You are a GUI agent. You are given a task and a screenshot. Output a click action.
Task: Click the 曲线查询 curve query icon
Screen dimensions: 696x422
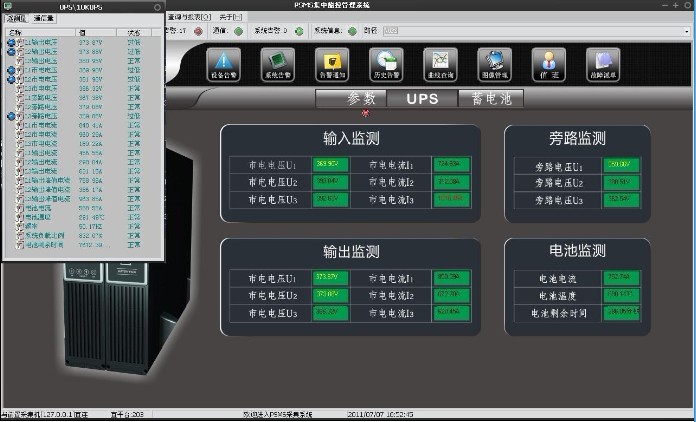(440, 65)
